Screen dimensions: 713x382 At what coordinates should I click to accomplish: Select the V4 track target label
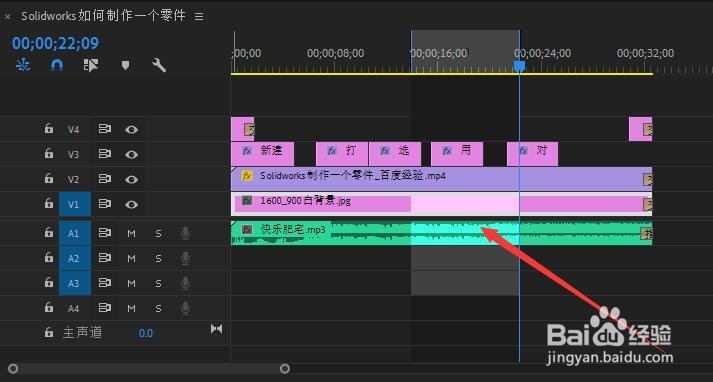[x=73, y=130]
